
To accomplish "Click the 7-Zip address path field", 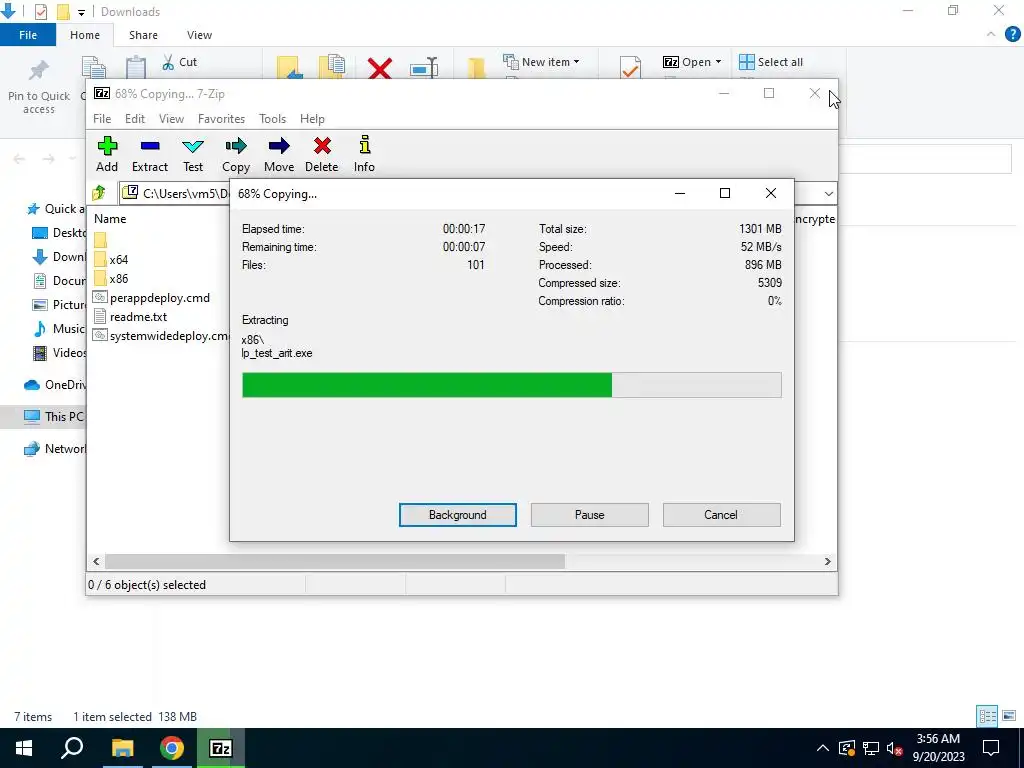I will coord(175,193).
